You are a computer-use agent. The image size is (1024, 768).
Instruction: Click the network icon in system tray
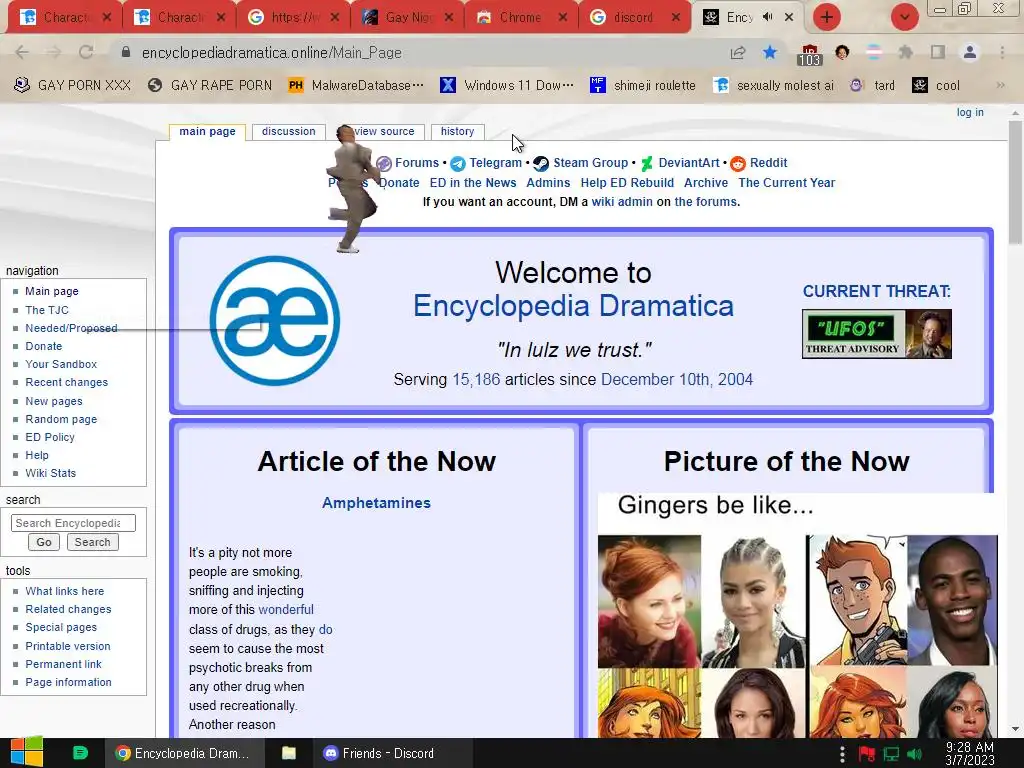coord(891,754)
